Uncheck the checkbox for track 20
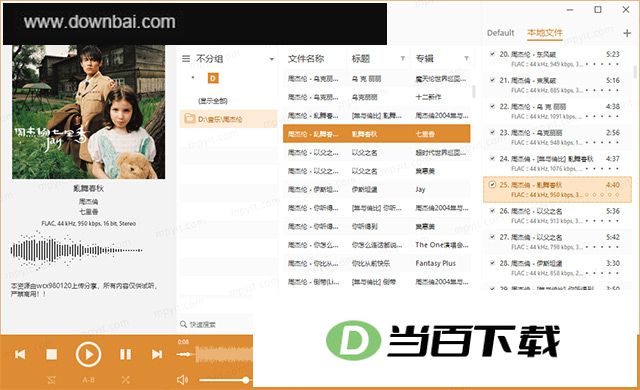This screenshot has height=390, width=640. (492, 54)
